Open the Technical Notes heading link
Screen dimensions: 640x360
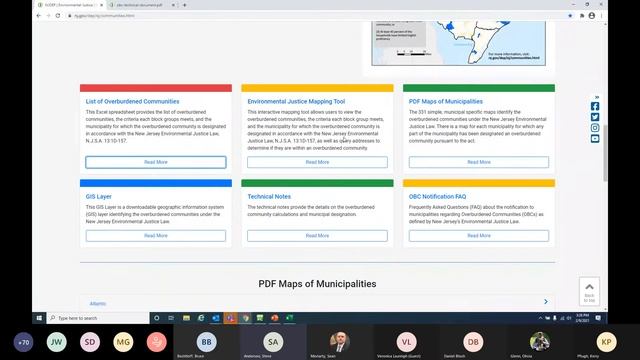pos(269,196)
